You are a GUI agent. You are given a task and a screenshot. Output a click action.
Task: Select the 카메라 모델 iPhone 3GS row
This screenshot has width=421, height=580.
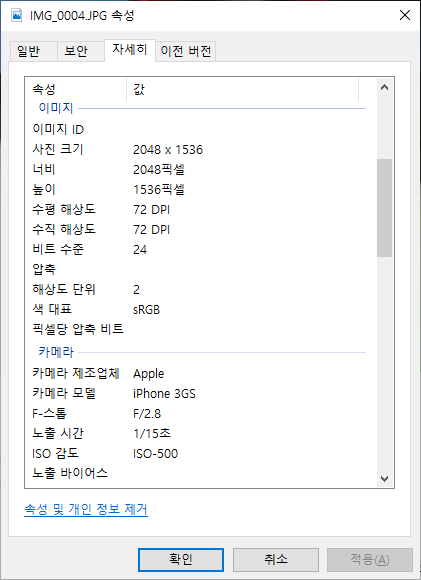point(201,393)
